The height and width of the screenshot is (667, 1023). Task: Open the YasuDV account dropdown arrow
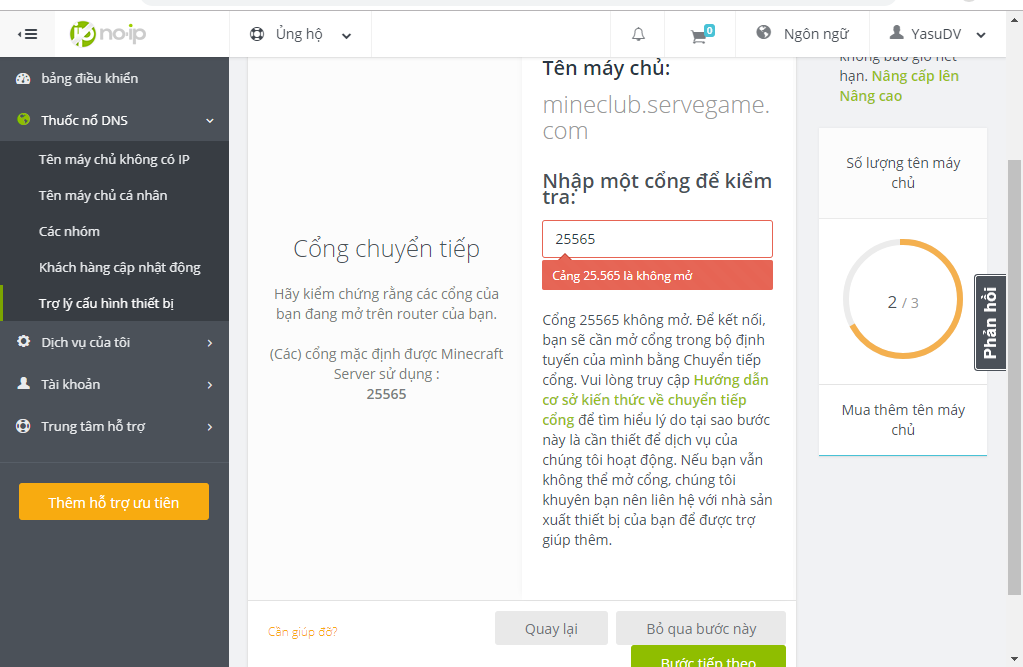point(981,35)
